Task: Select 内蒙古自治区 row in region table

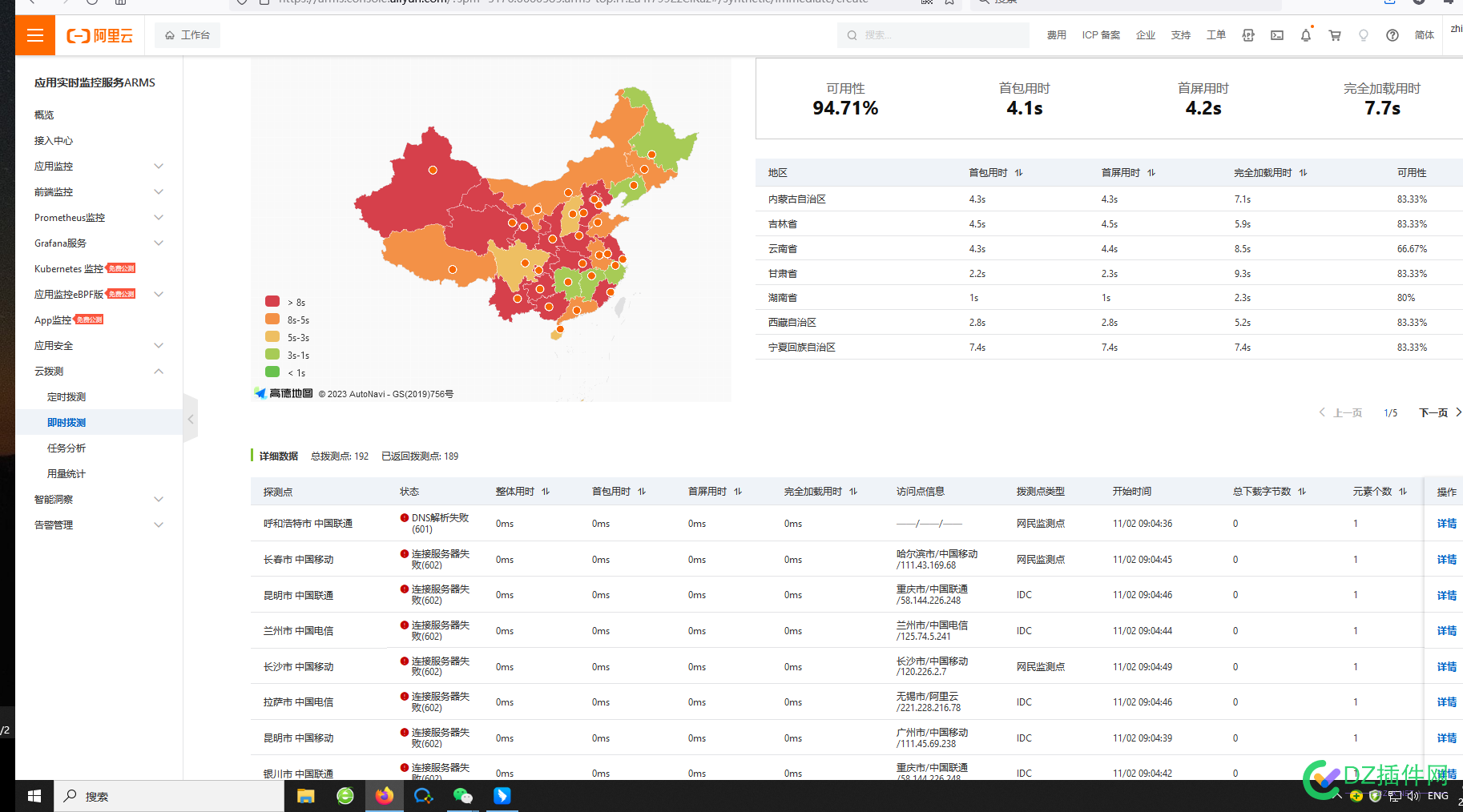Action: (1109, 199)
